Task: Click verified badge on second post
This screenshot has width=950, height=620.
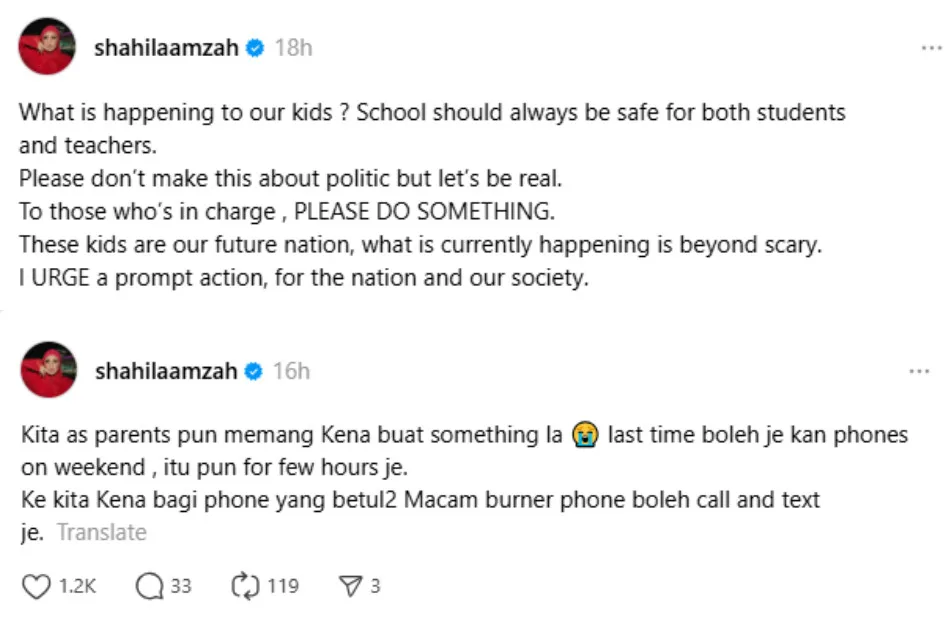Action: pyautogui.click(x=255, y=371)
